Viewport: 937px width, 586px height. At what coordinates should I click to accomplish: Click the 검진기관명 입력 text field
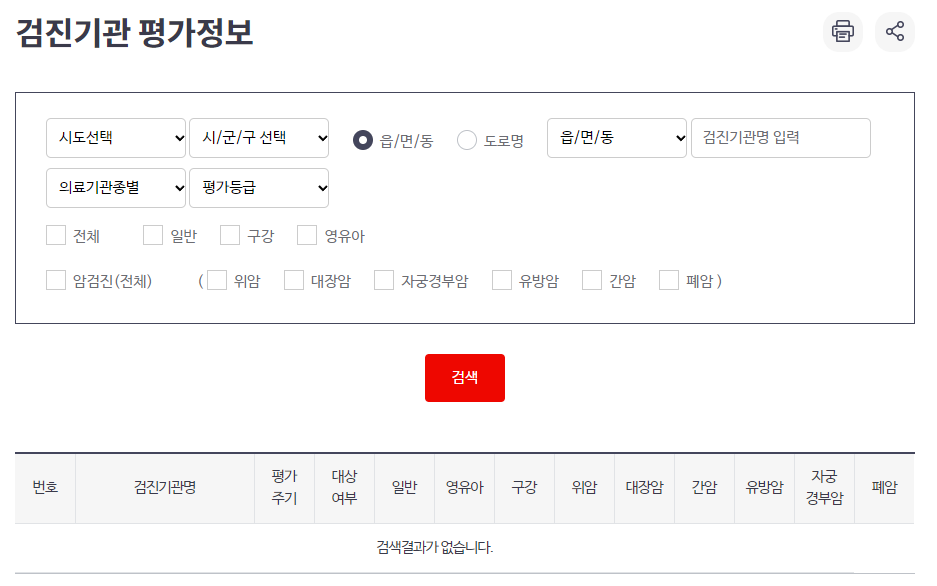pos(780,138)
